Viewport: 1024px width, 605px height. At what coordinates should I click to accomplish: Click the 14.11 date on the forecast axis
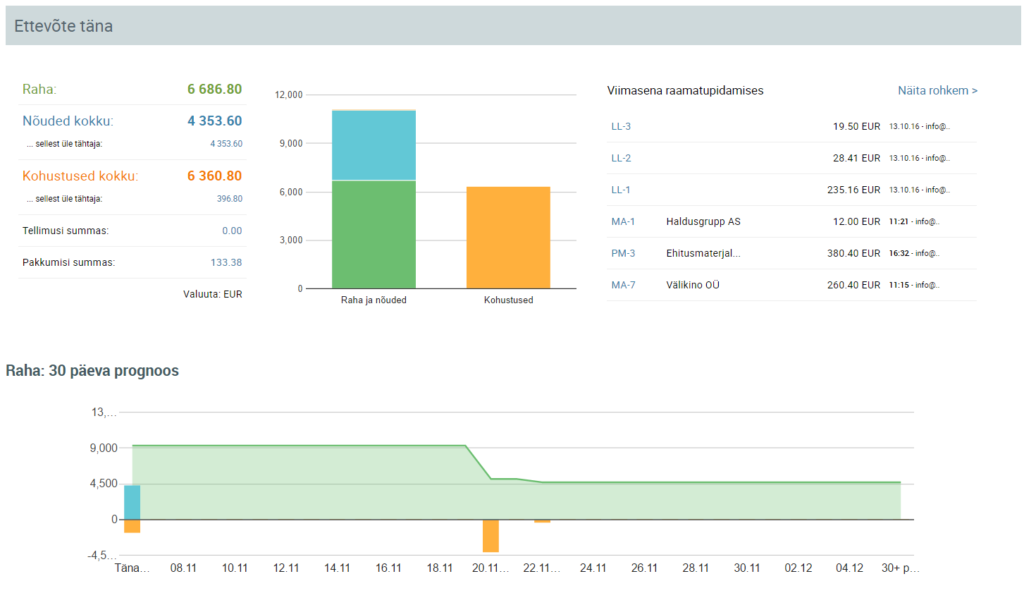[x=337, y=568]
